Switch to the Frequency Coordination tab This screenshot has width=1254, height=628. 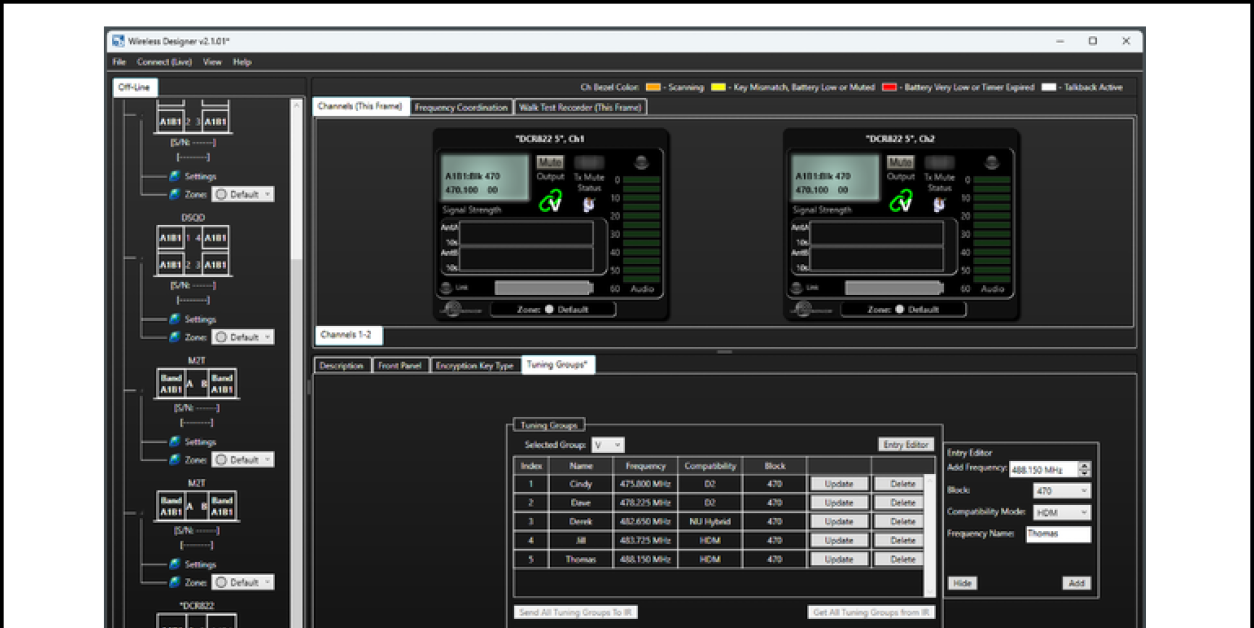[461, 107]
